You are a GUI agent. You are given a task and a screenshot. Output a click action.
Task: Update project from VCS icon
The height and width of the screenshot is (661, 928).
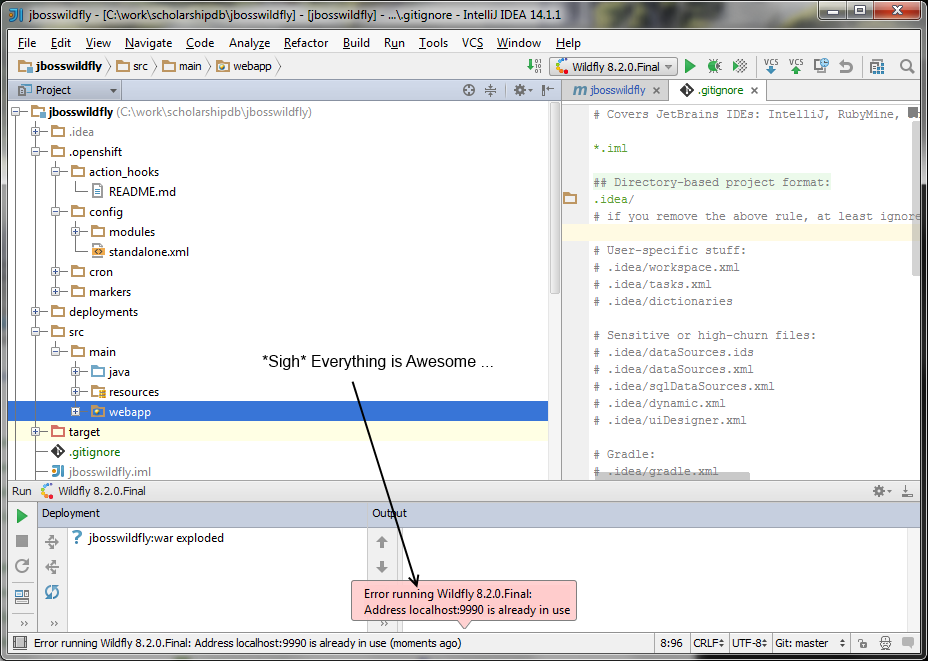(x=771, y=66)
